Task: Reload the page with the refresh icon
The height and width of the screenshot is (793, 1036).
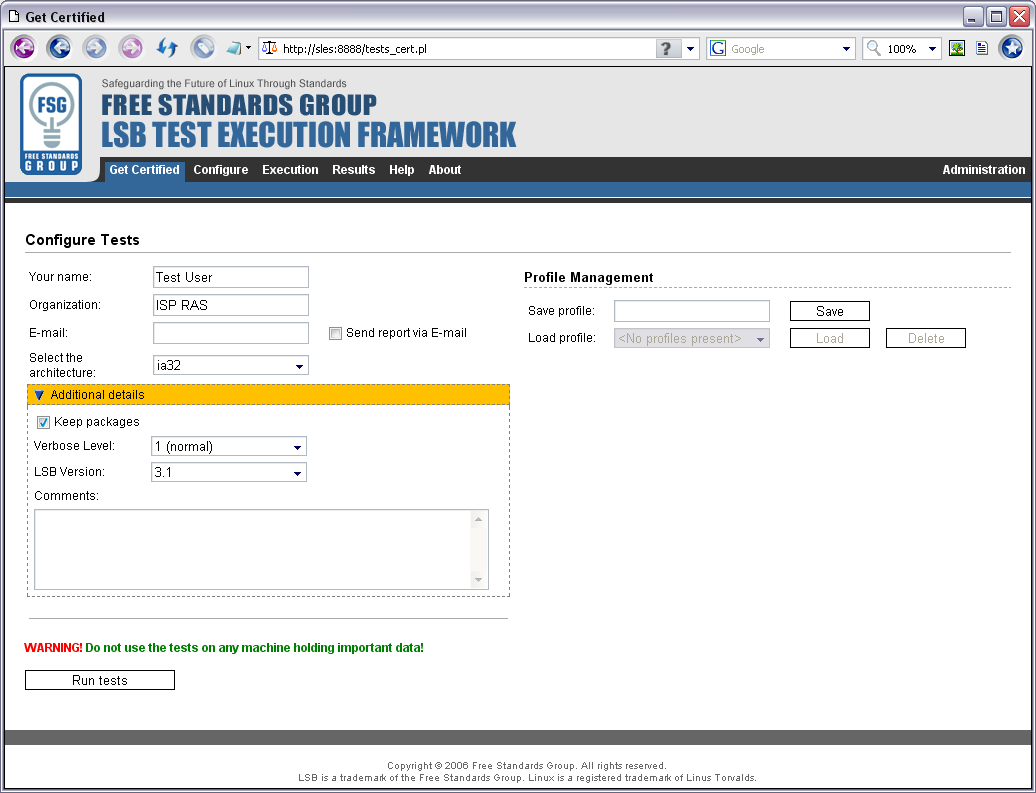Action: pyautogui.click(x=167, y=48)
